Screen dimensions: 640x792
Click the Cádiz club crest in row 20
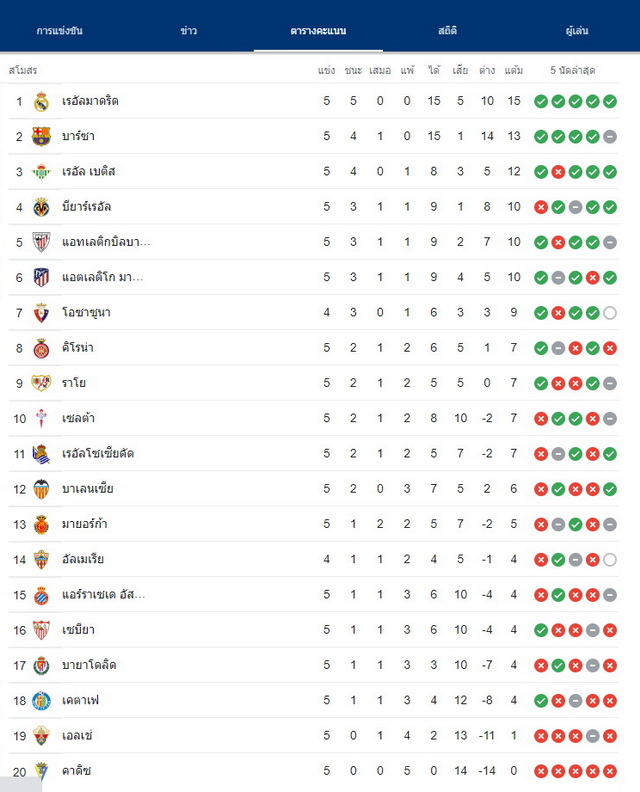click(x=41, y=771)
